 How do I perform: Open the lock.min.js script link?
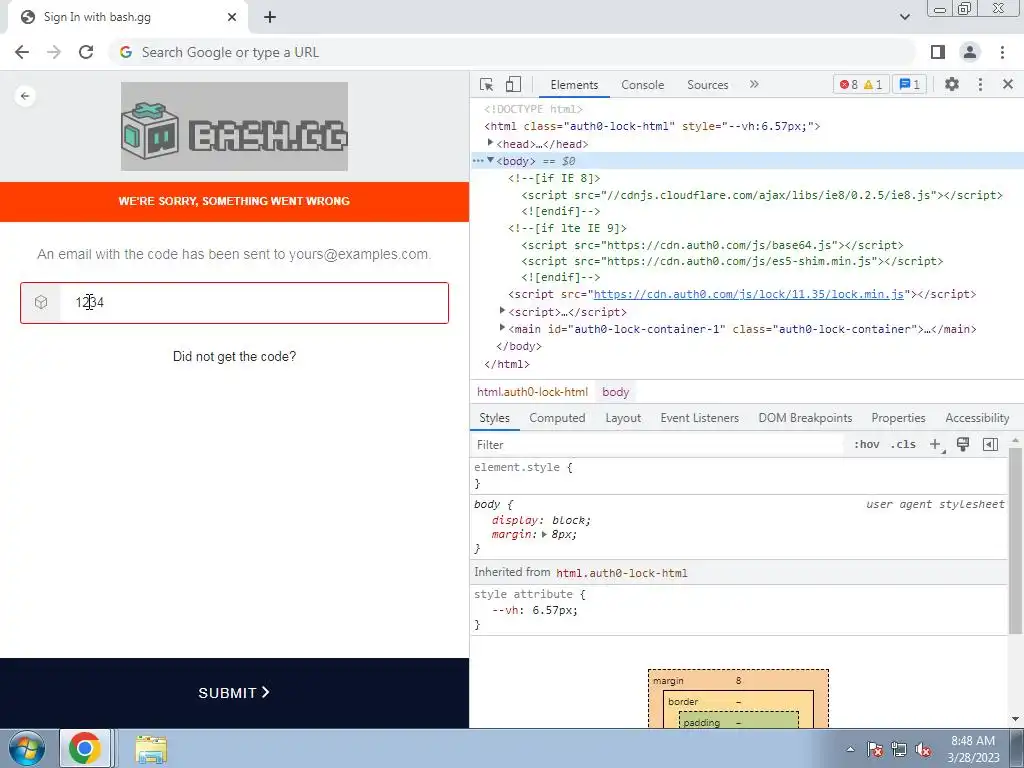click(x=748, y=295)
